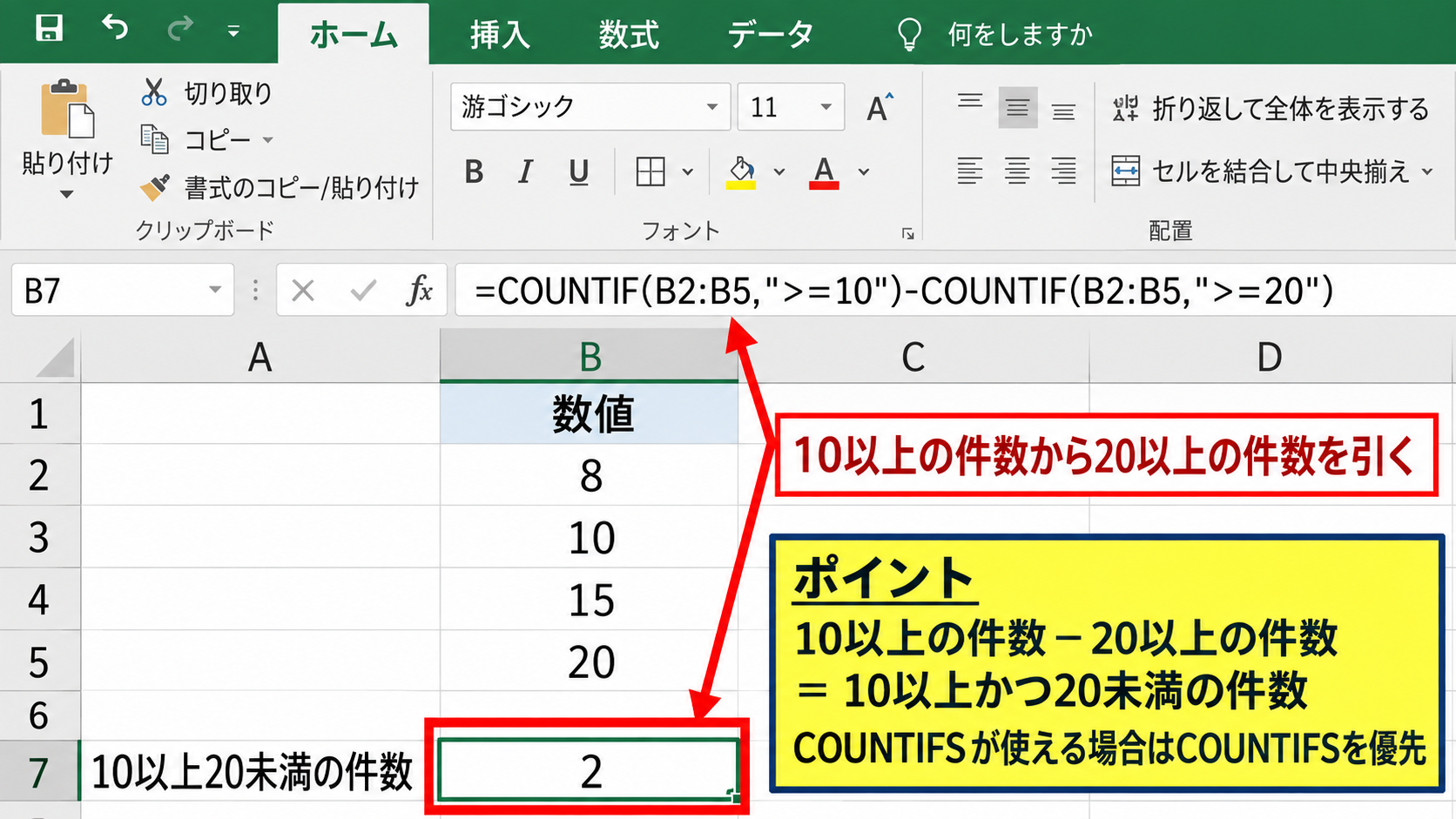The image size is (1456, 819).
Task: Open the データ ribbon tab
Action: (772, 35)
